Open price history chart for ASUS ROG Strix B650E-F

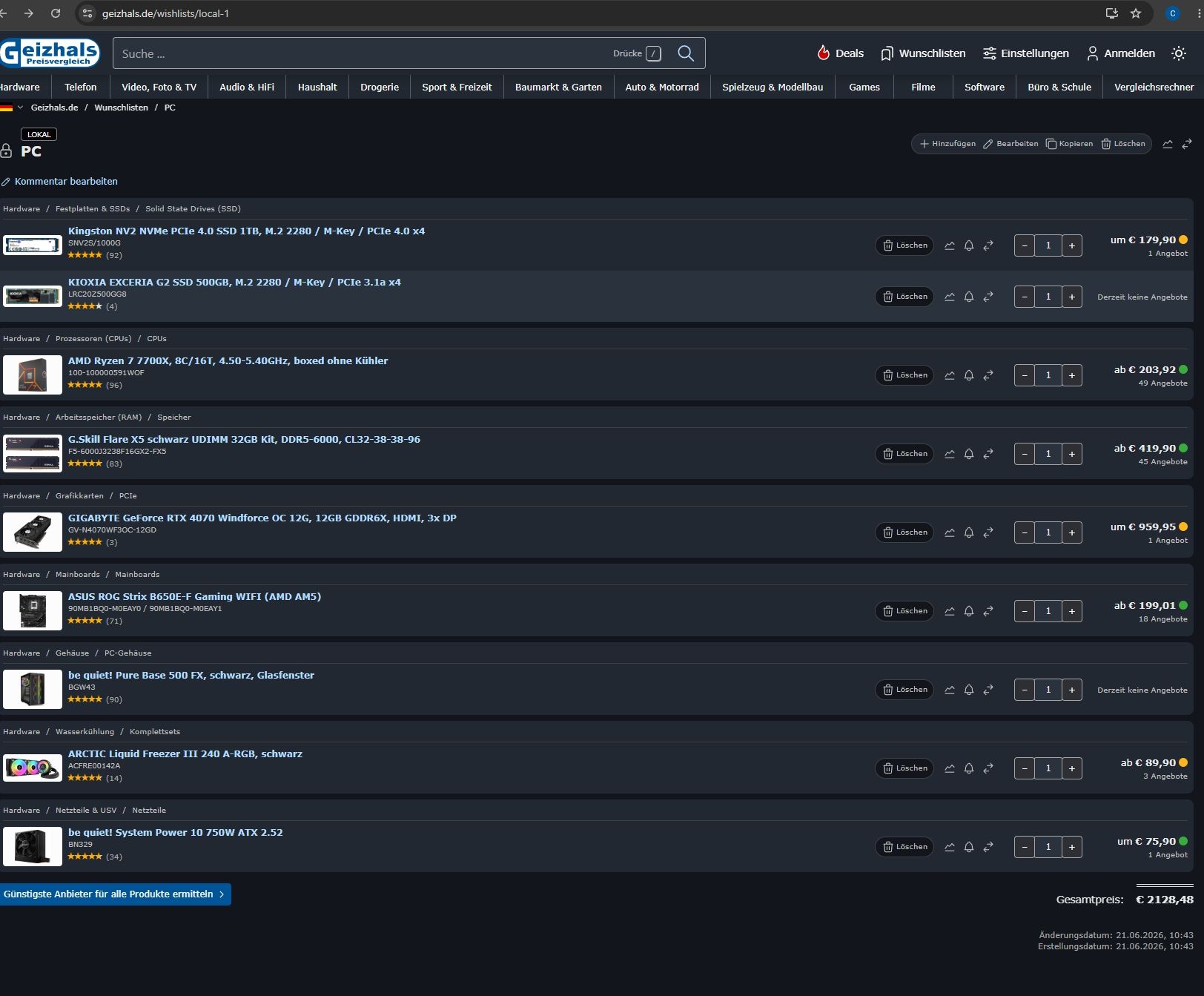[950, 611]
